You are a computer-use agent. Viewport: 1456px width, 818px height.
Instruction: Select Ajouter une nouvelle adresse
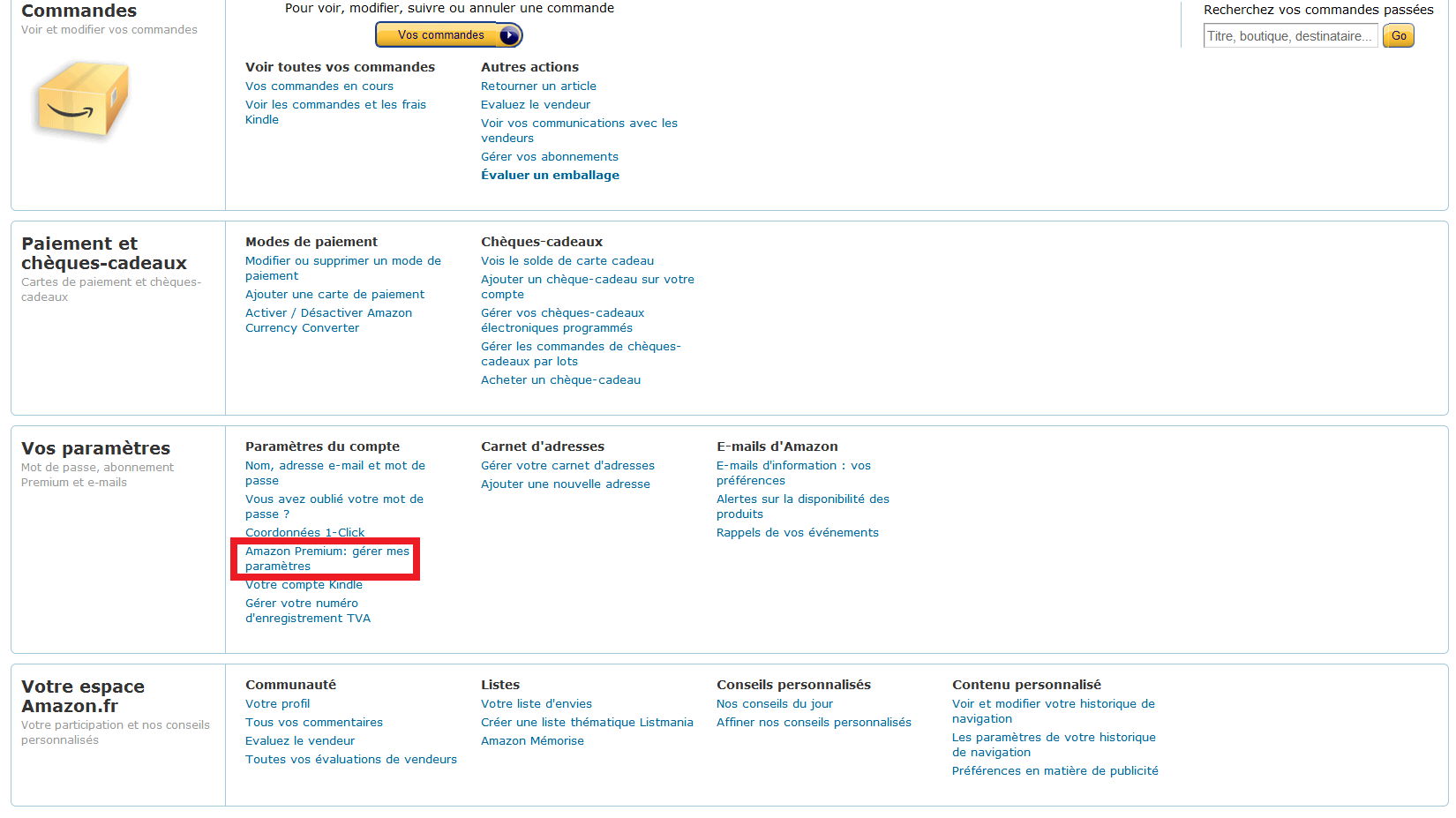point(565,484)
